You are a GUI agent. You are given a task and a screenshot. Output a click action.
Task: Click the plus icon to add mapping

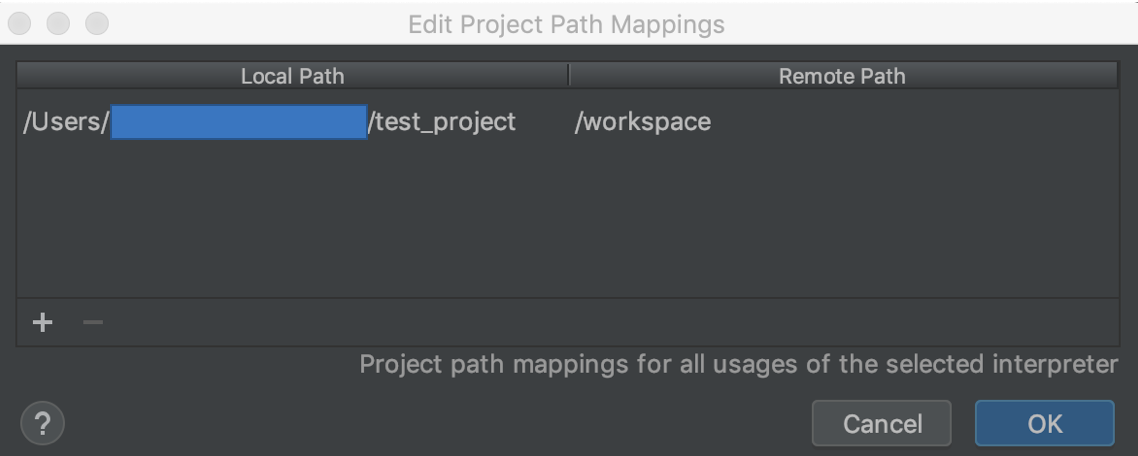click(x=42, y=323)
